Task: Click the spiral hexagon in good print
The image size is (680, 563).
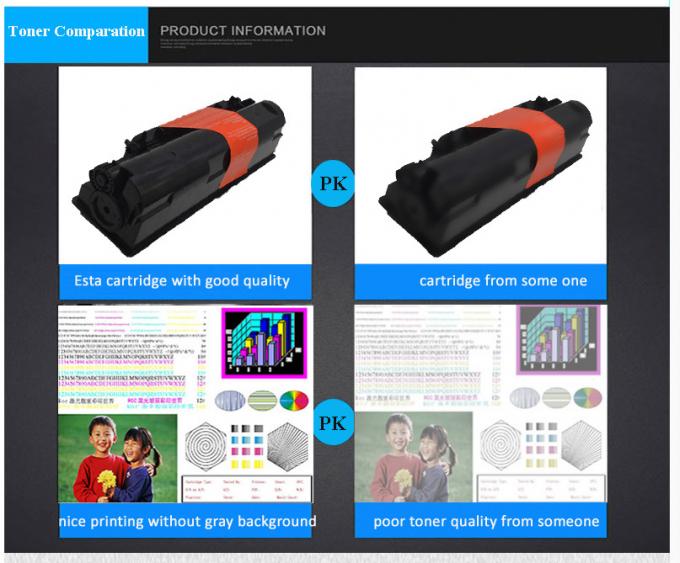Action: pyautogui.click(x=206, y=447)
